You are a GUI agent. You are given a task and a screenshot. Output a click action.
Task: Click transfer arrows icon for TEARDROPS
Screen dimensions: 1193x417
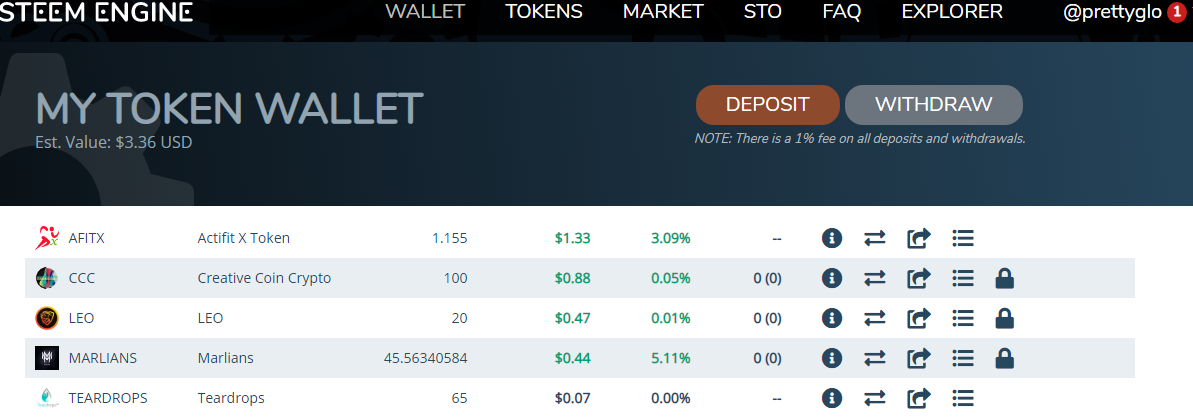[875, 398]
